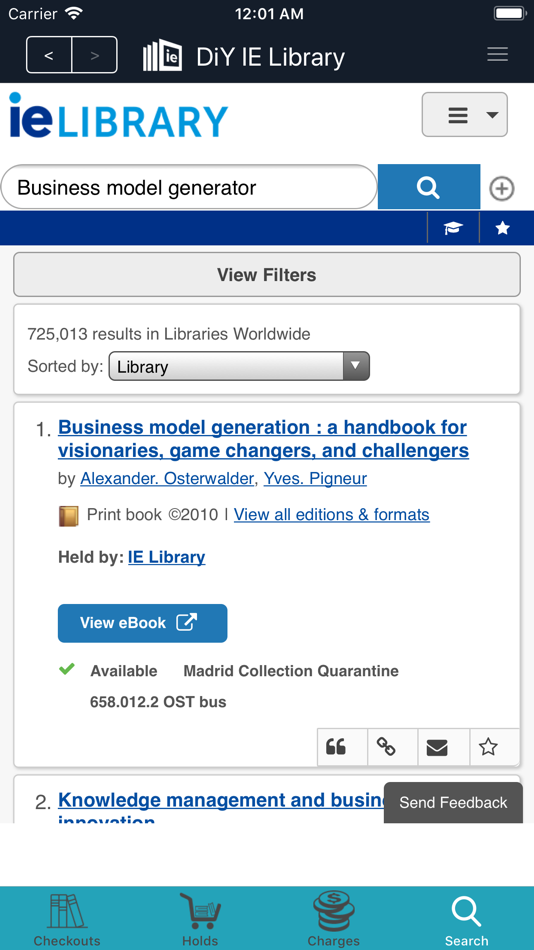
Task: Select the Madrid Collection Quarantine location text
Action: [x=291, y=671]
